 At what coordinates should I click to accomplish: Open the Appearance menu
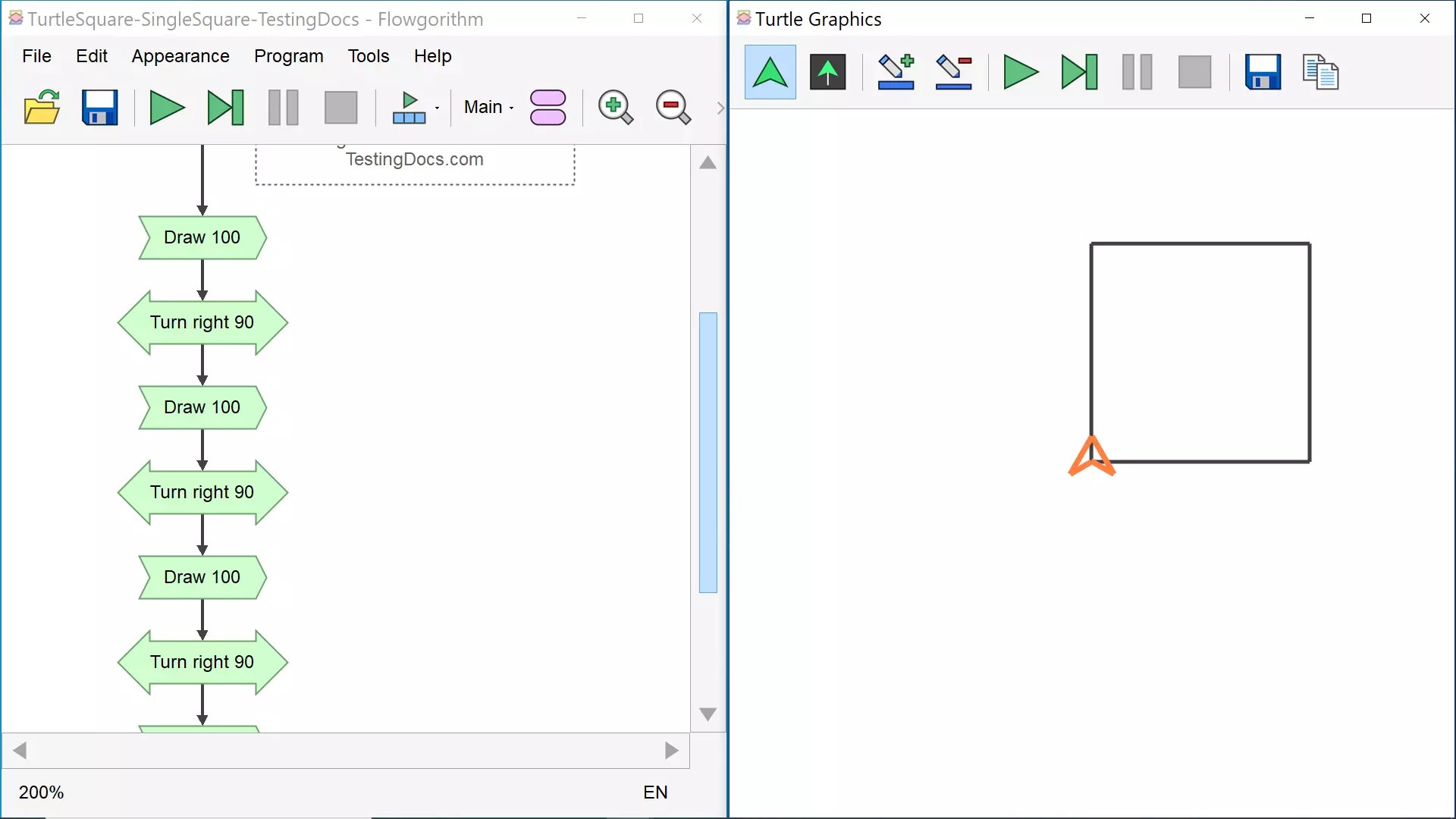tap(180, 55)
